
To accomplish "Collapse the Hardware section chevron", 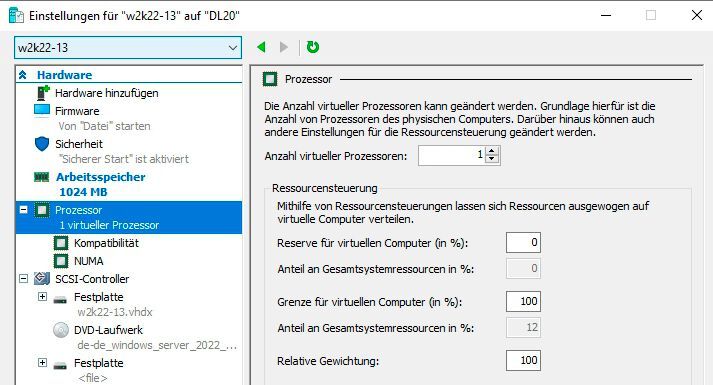I will click(23, 75).
